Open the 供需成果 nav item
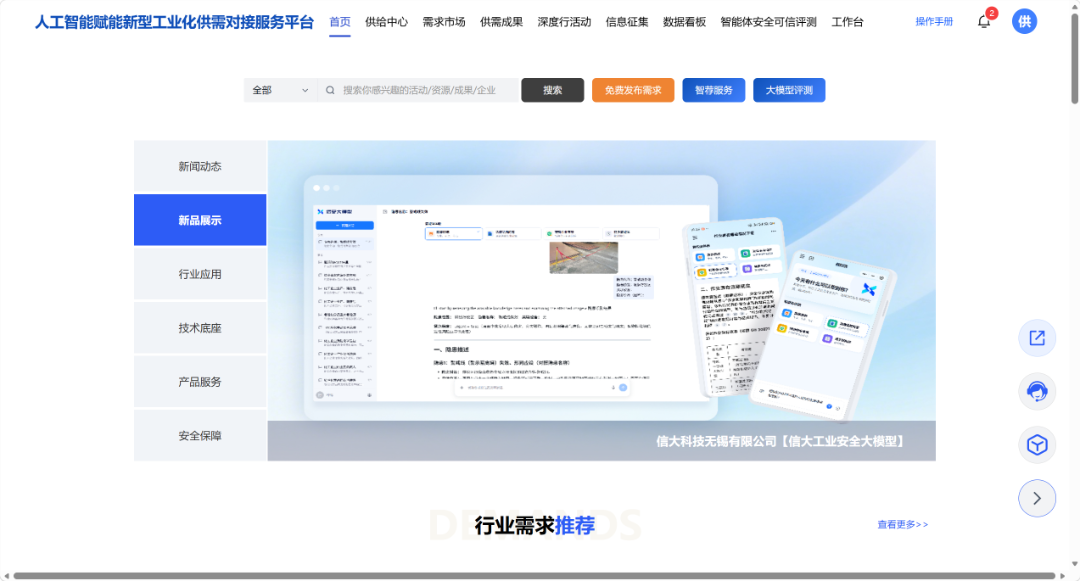Image resolution: width=1080 pixels, height=581 pixels. [x=501, y=22]
